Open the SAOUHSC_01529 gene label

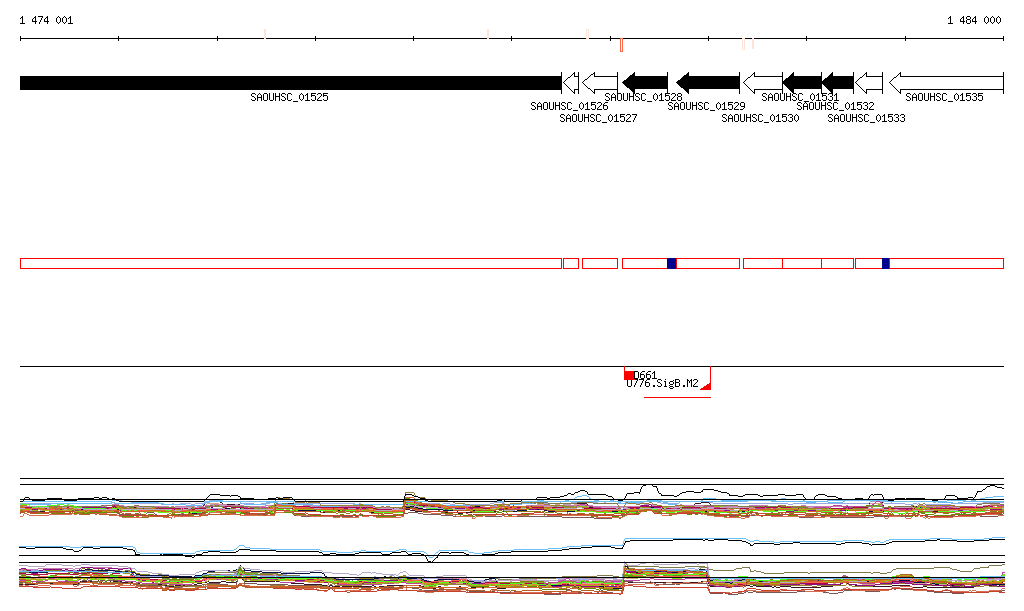(706, 106)
